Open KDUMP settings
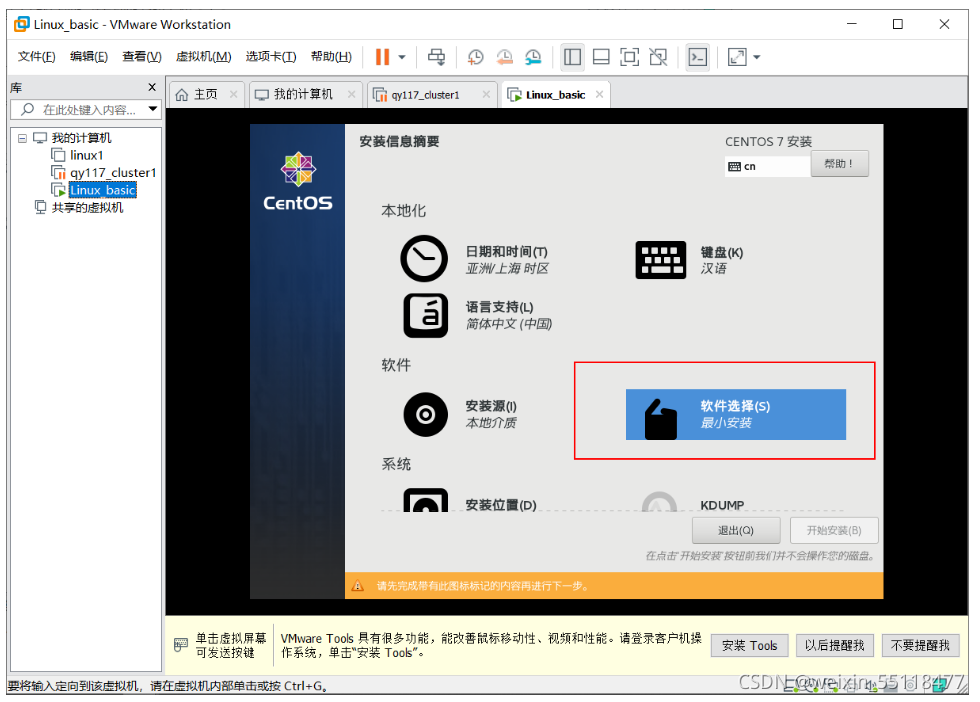Screen dimensions: 980x702 (722, 504)
